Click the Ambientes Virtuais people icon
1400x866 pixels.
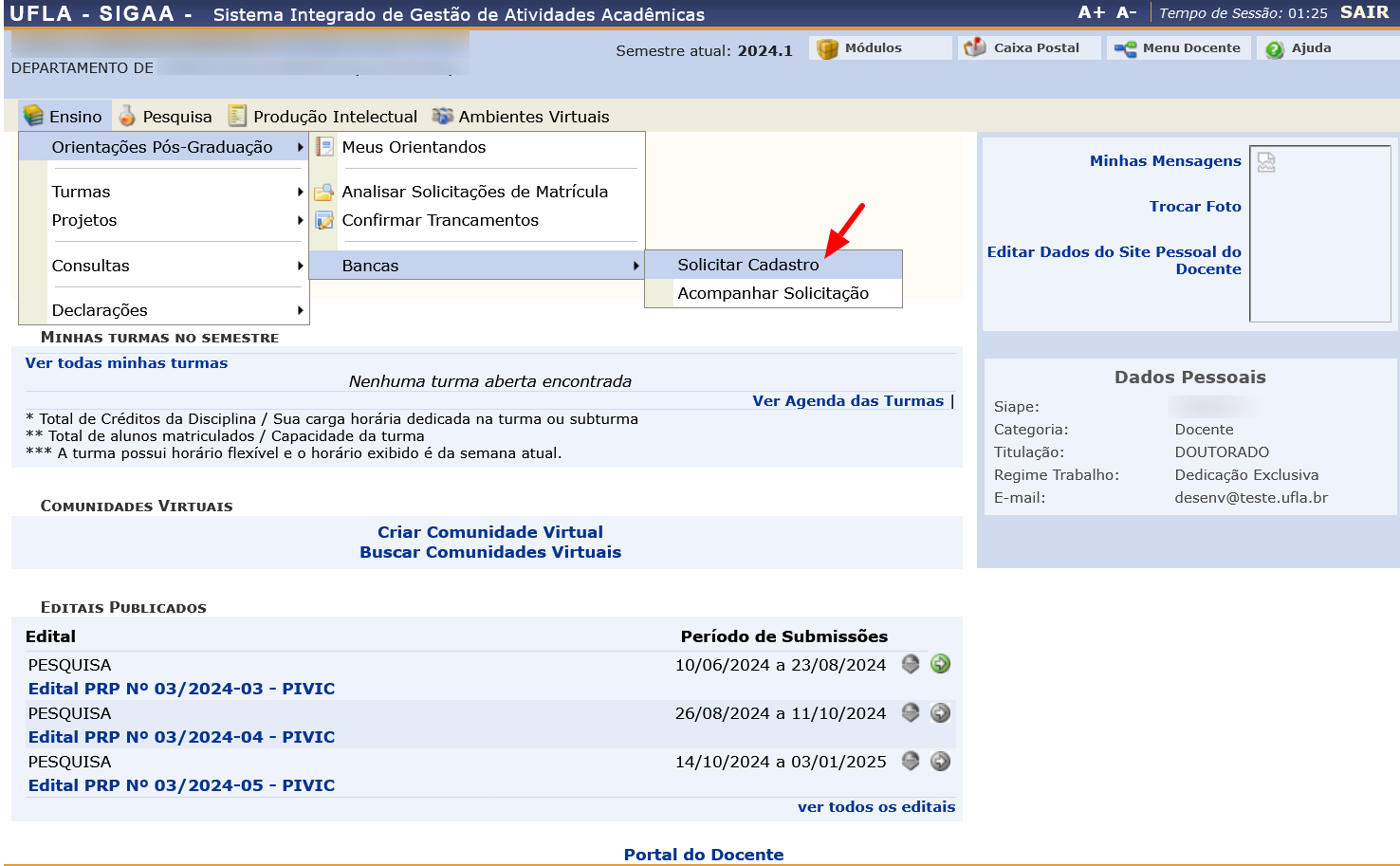tap(442, 116)
